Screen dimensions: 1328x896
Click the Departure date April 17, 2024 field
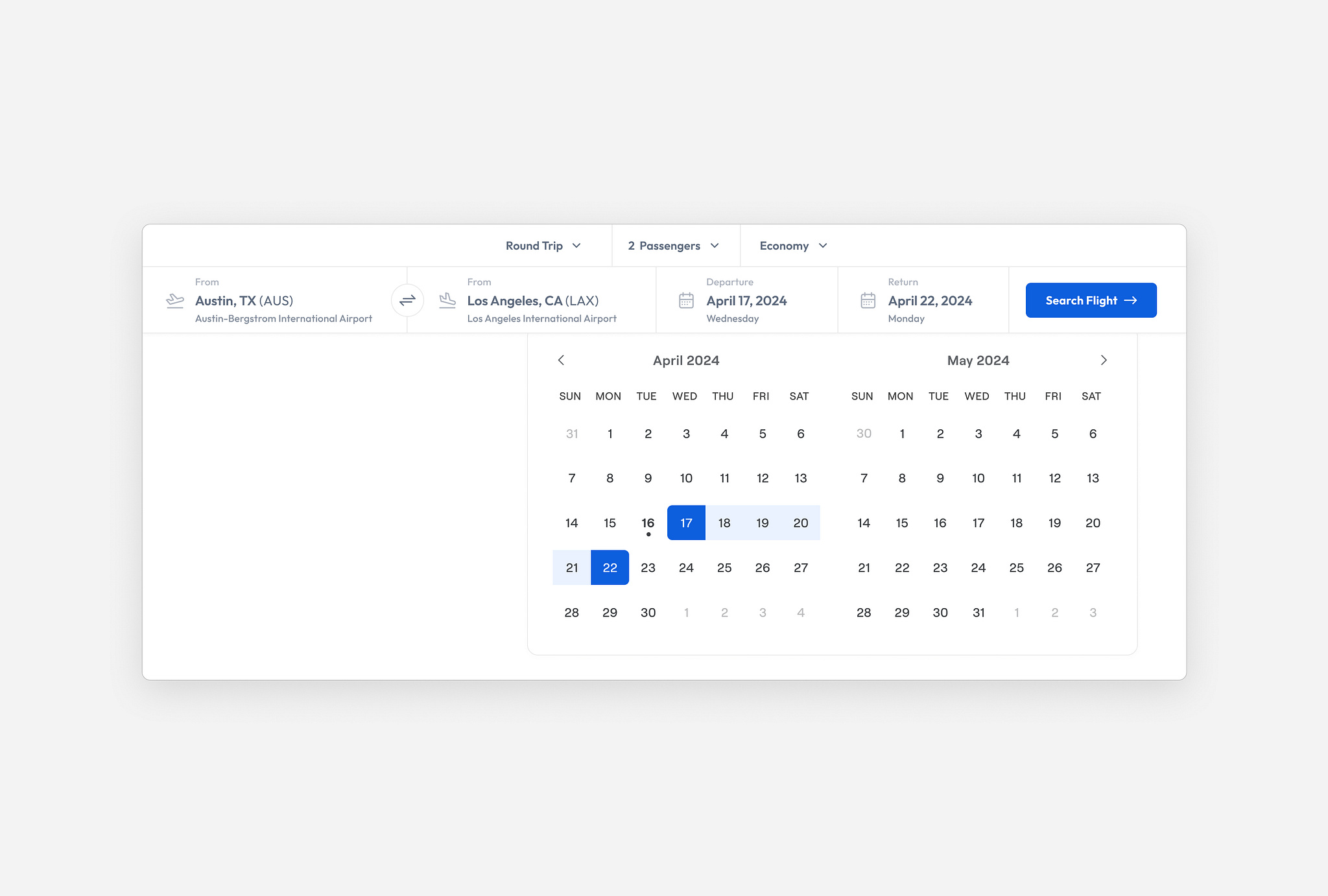click(x=746, y=300)
